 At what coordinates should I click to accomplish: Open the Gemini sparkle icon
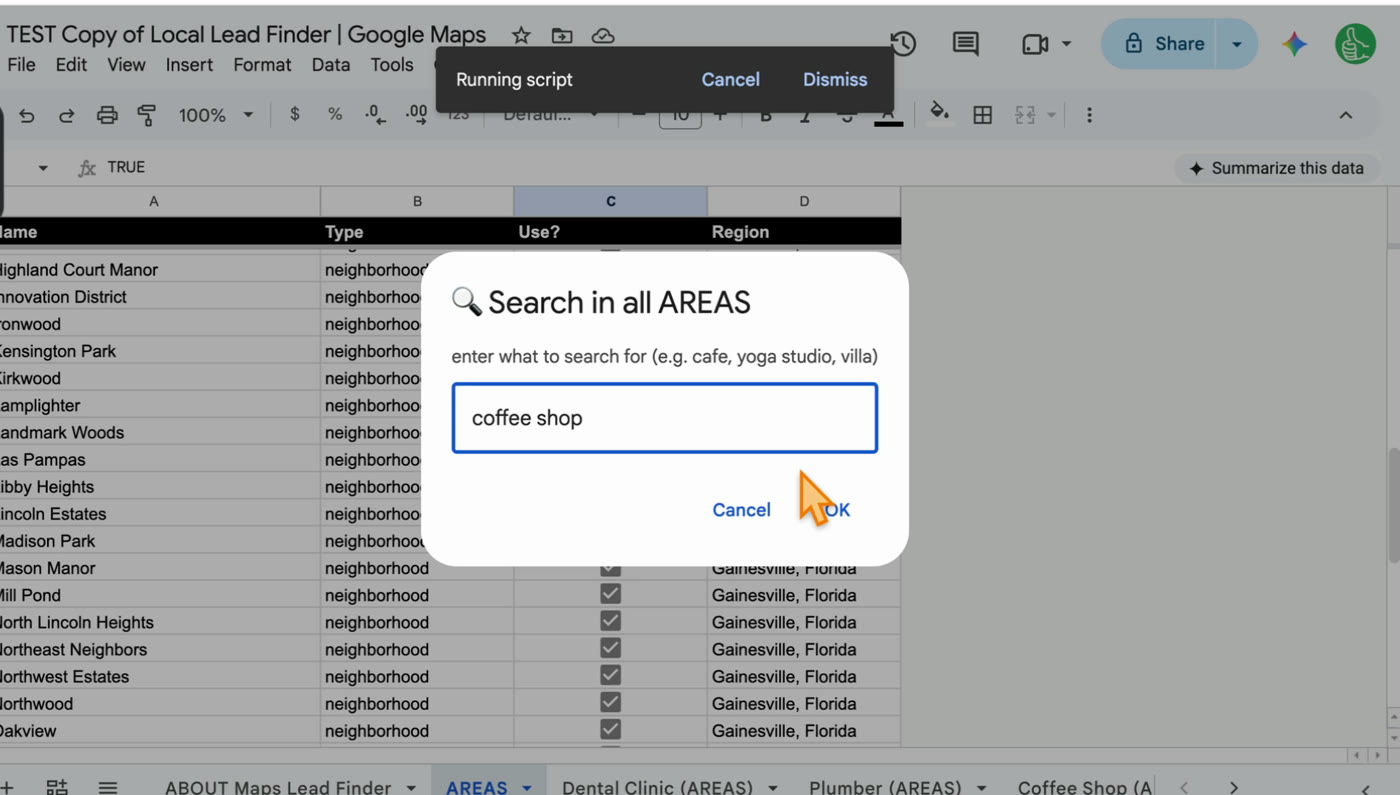click(1295, 44)
